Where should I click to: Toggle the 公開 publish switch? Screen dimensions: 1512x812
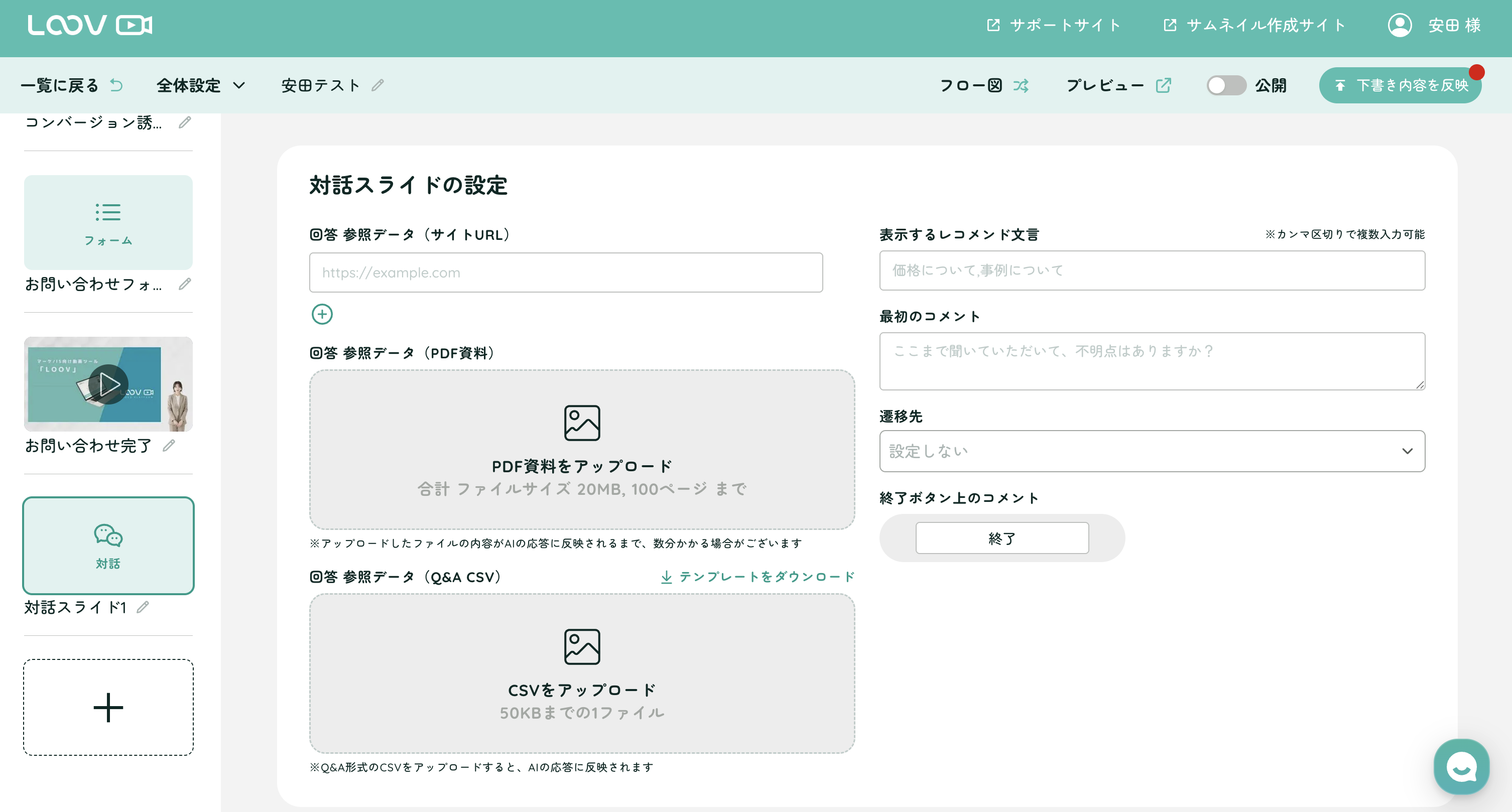1225,86
